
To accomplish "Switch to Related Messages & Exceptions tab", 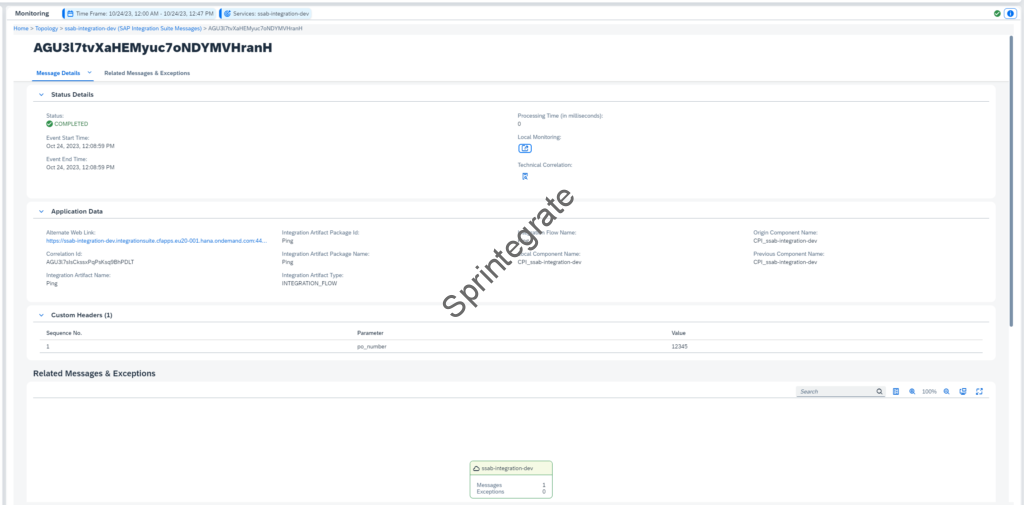I will pos(147,73).
